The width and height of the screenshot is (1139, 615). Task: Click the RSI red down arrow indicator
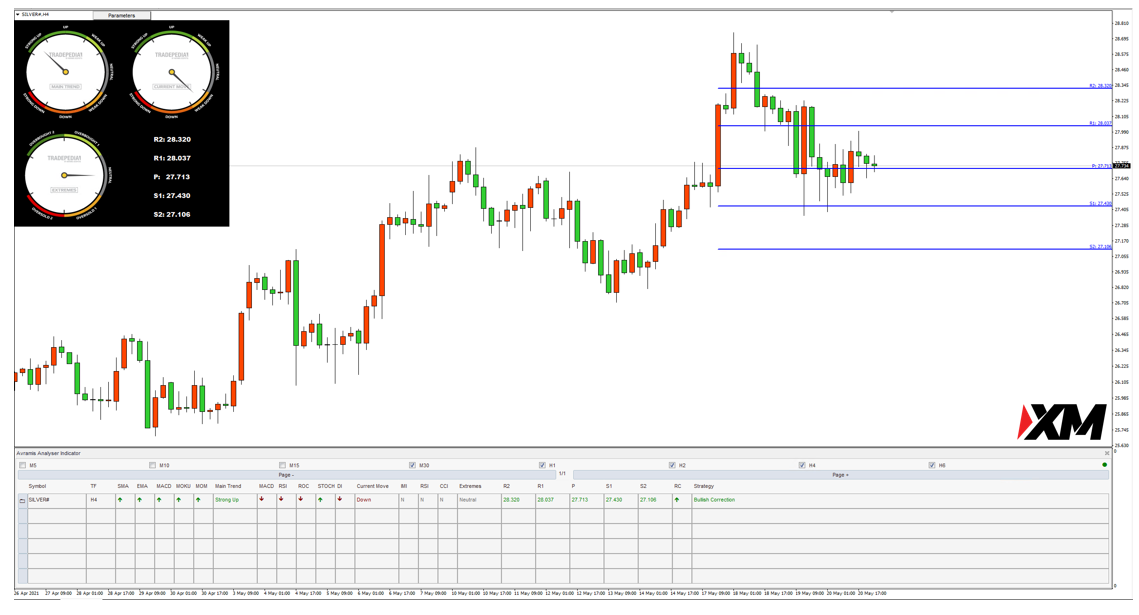pyautogui.click(x=281, y=499)
